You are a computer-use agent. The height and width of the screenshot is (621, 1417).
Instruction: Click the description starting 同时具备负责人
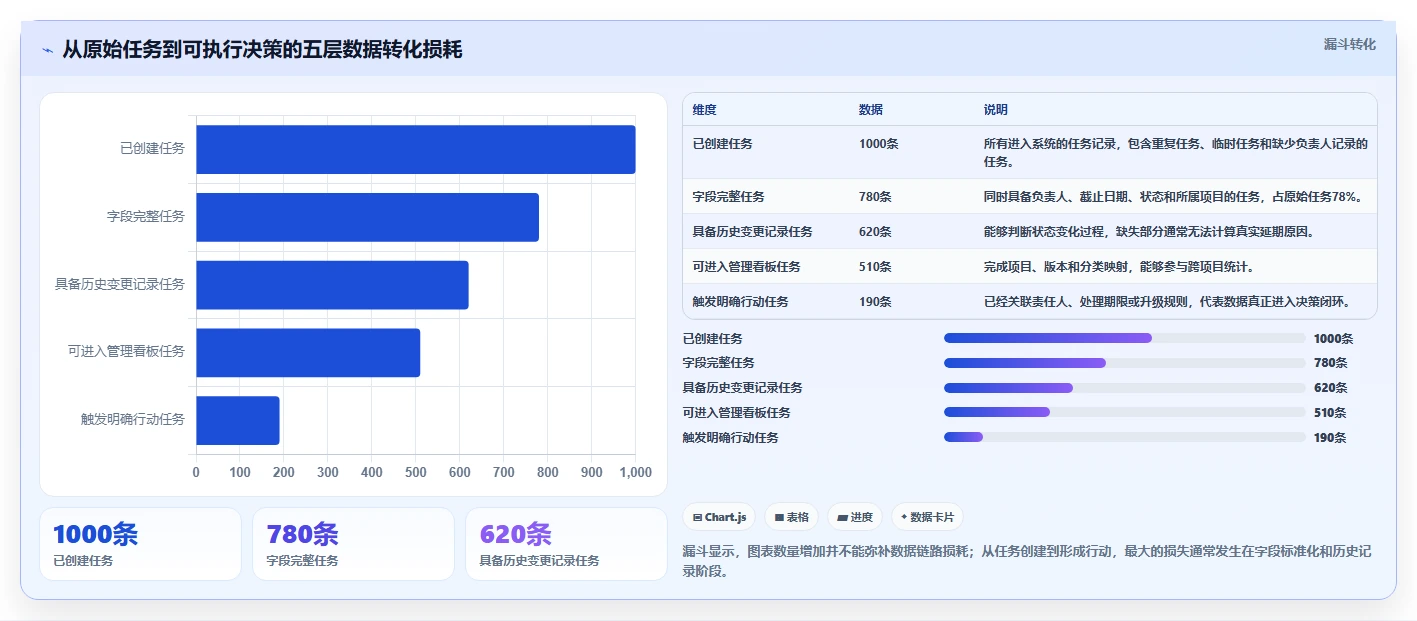pos(1173,197)
